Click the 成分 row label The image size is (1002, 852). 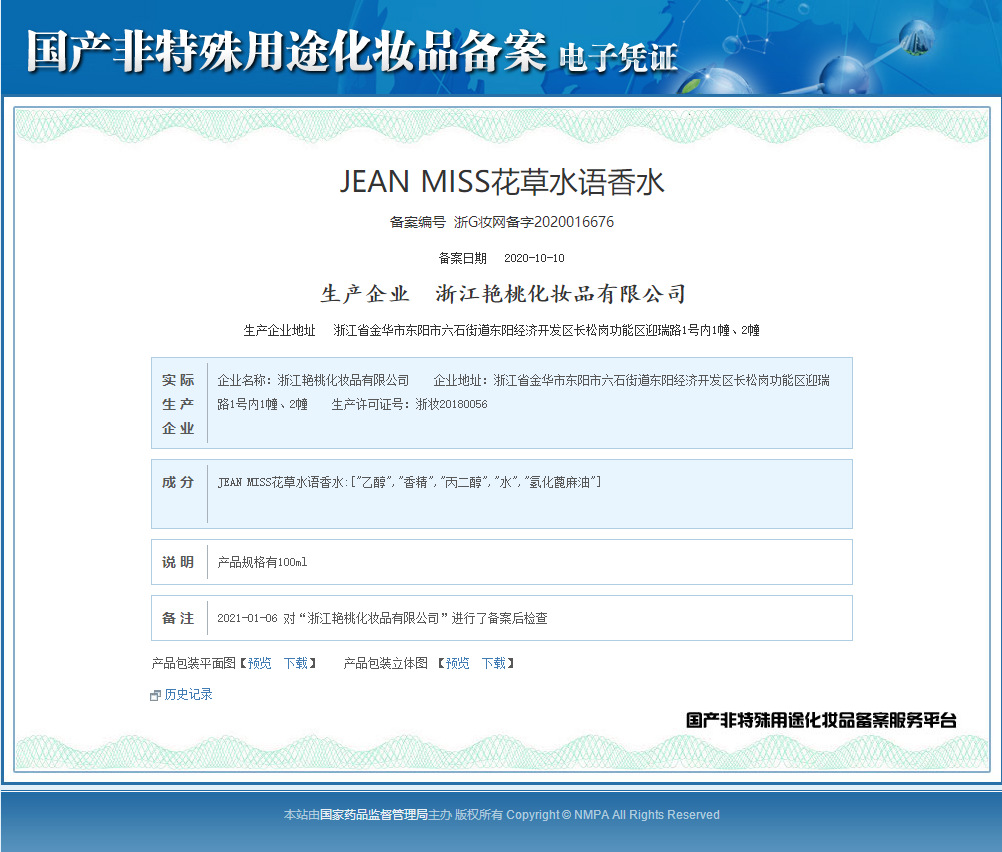click(178, 483)
